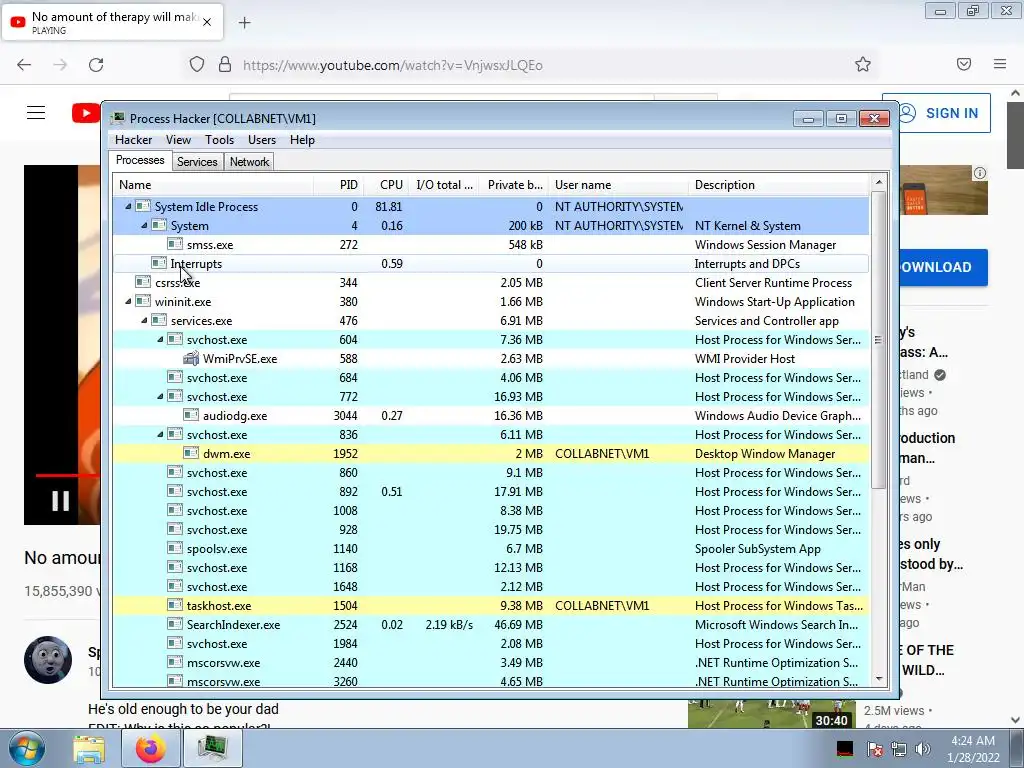Reload the YouTube page
Screen dimensions: 1024x768
click(x=96, y=65)
